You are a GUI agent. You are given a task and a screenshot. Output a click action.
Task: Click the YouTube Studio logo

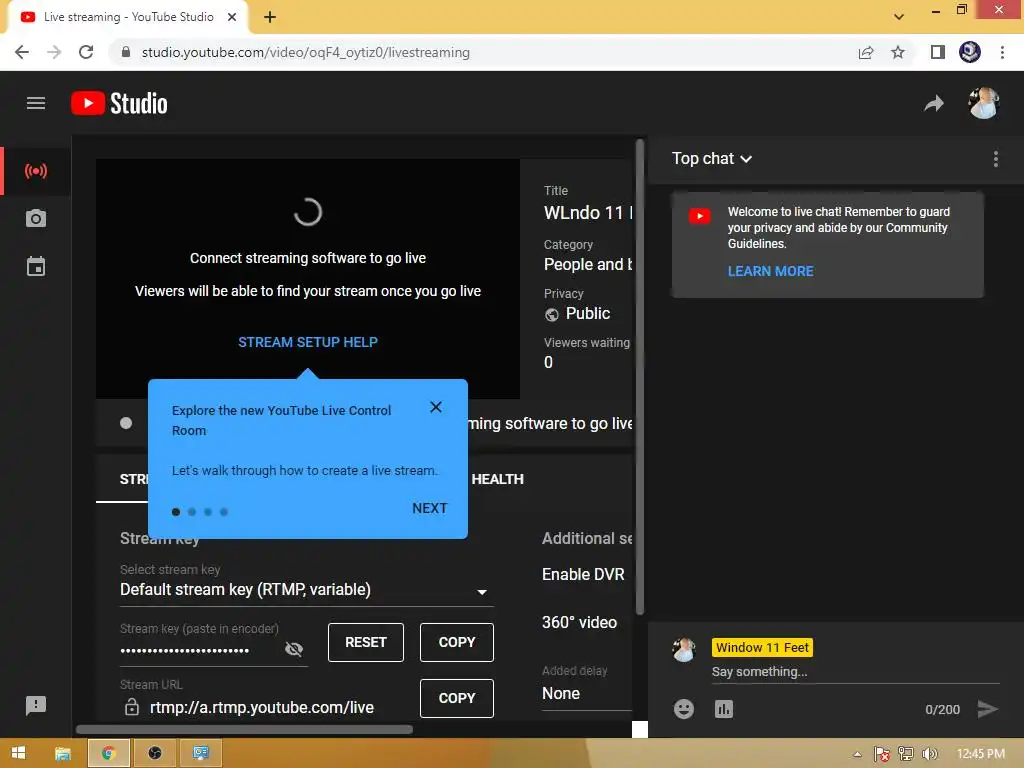[120, 103]
